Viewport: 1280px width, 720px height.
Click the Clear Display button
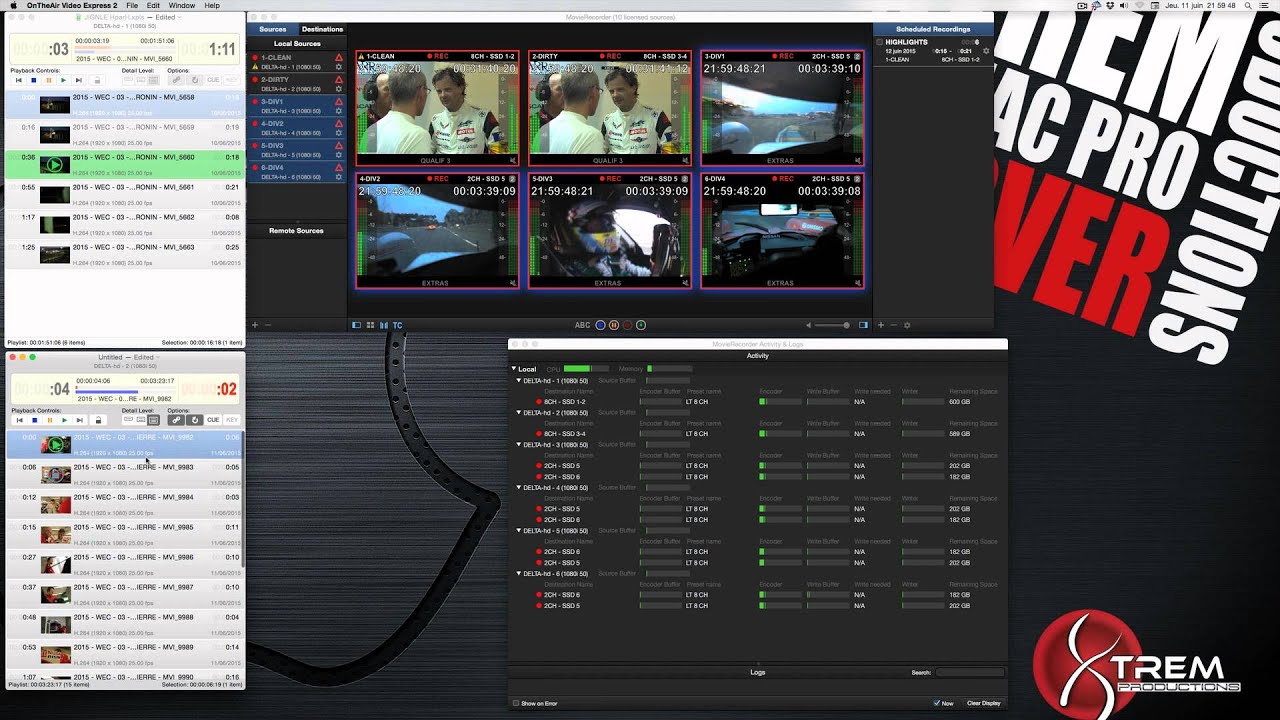pyautogui.click(x=983, y=703)
